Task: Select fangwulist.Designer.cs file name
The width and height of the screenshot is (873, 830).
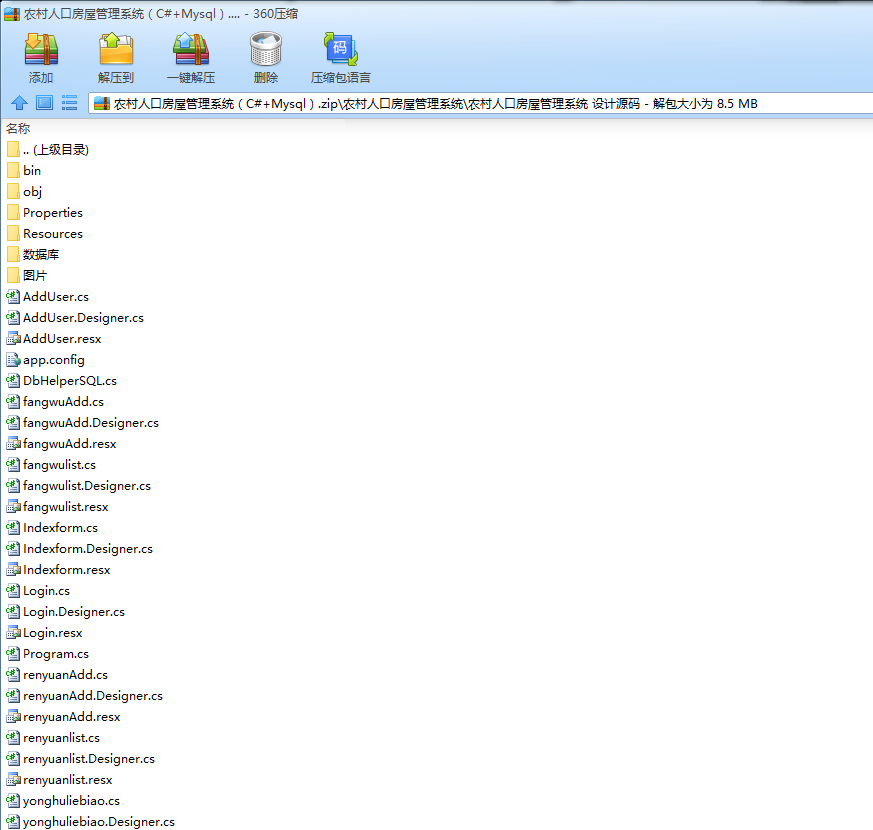Action: (87, 486)
